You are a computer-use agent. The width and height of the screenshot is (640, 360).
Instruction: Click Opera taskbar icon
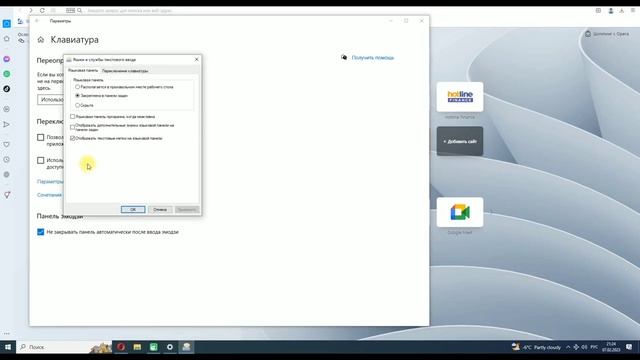[x=121, y=347]
